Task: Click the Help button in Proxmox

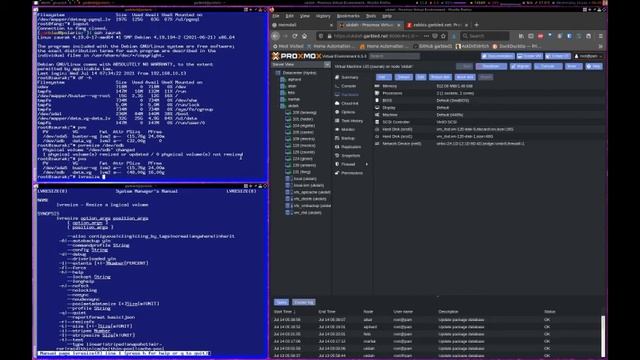Action: [x=594, y=66]
